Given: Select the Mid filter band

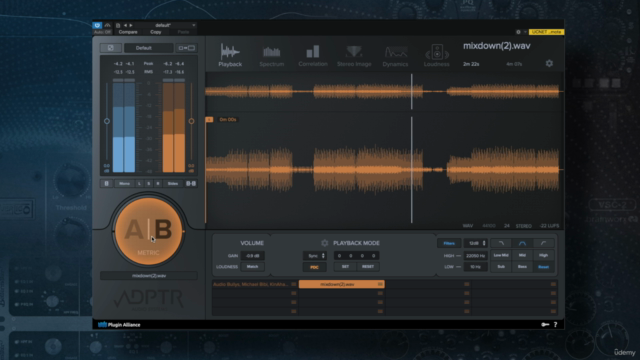Looking at the screenshot, I should point(522,255).
